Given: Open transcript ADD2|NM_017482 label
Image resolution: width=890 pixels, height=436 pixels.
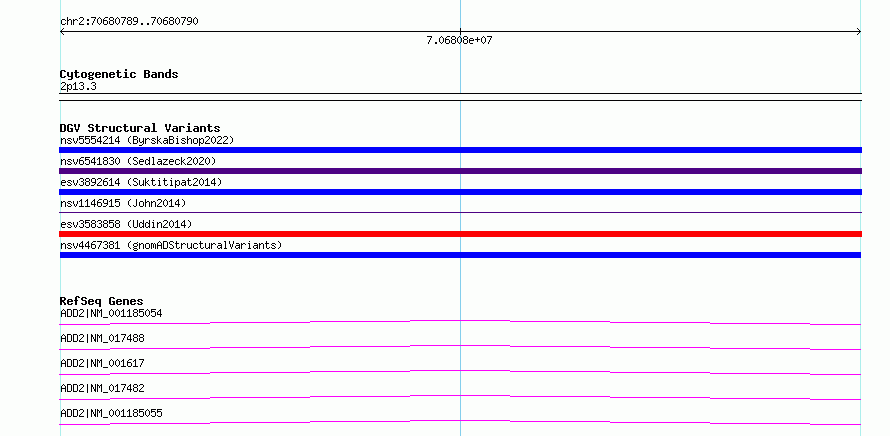Looking at the screenshot, I should pyautogui.click(x=102, y=388).
